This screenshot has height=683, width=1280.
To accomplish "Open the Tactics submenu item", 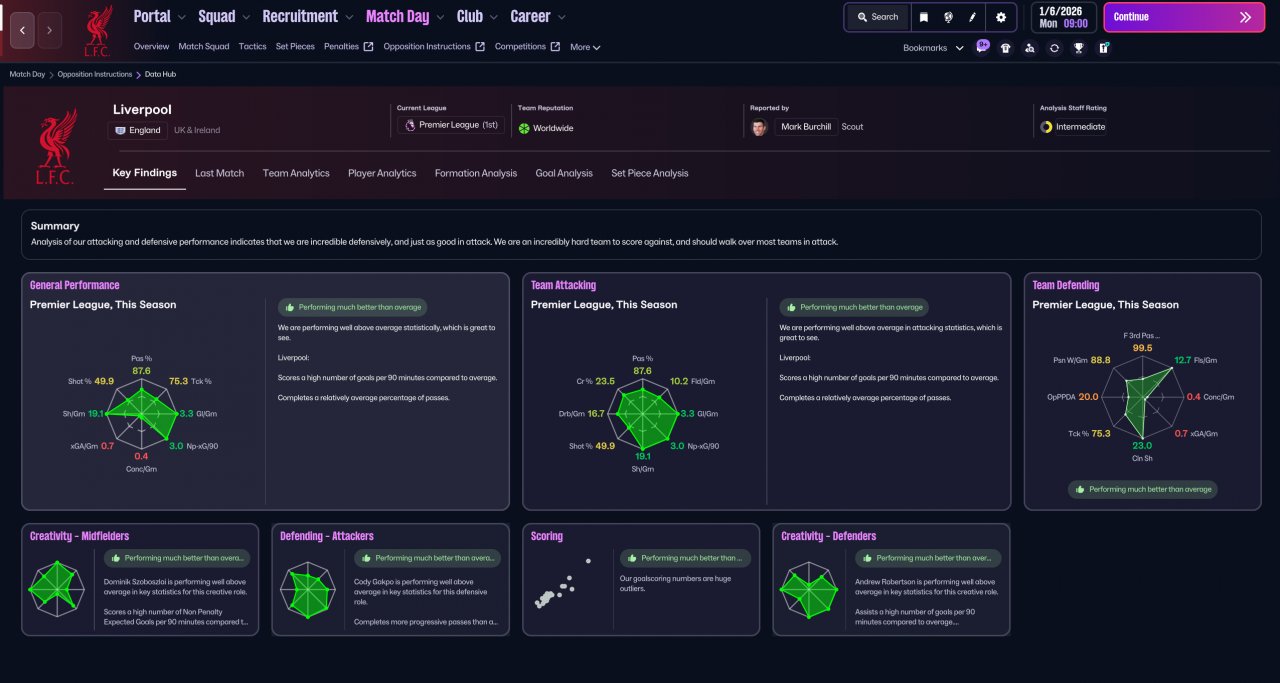I will [x=253, y=46].
